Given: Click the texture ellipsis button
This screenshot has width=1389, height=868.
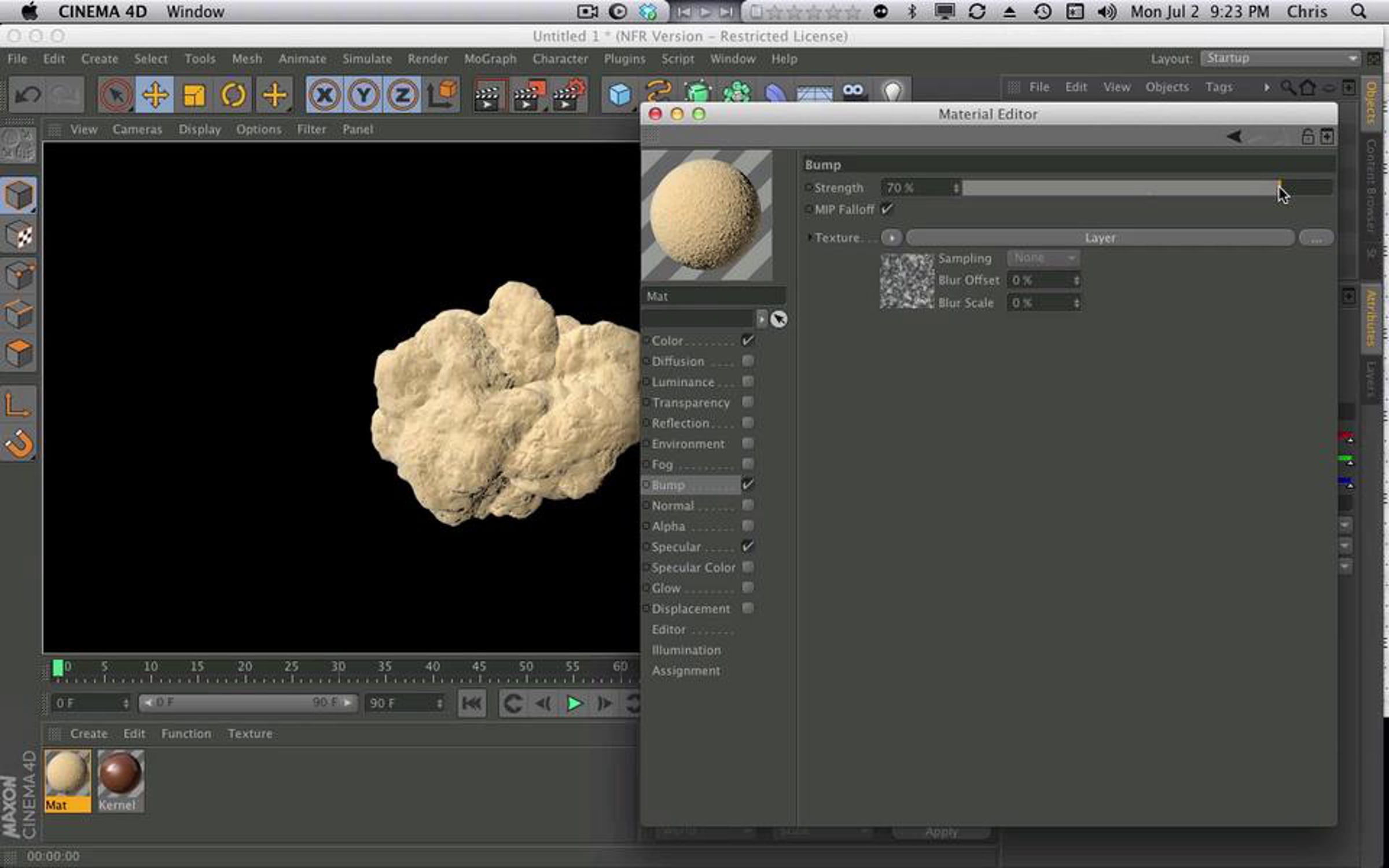Looking at the screenshot, I should pos(1316,238).
